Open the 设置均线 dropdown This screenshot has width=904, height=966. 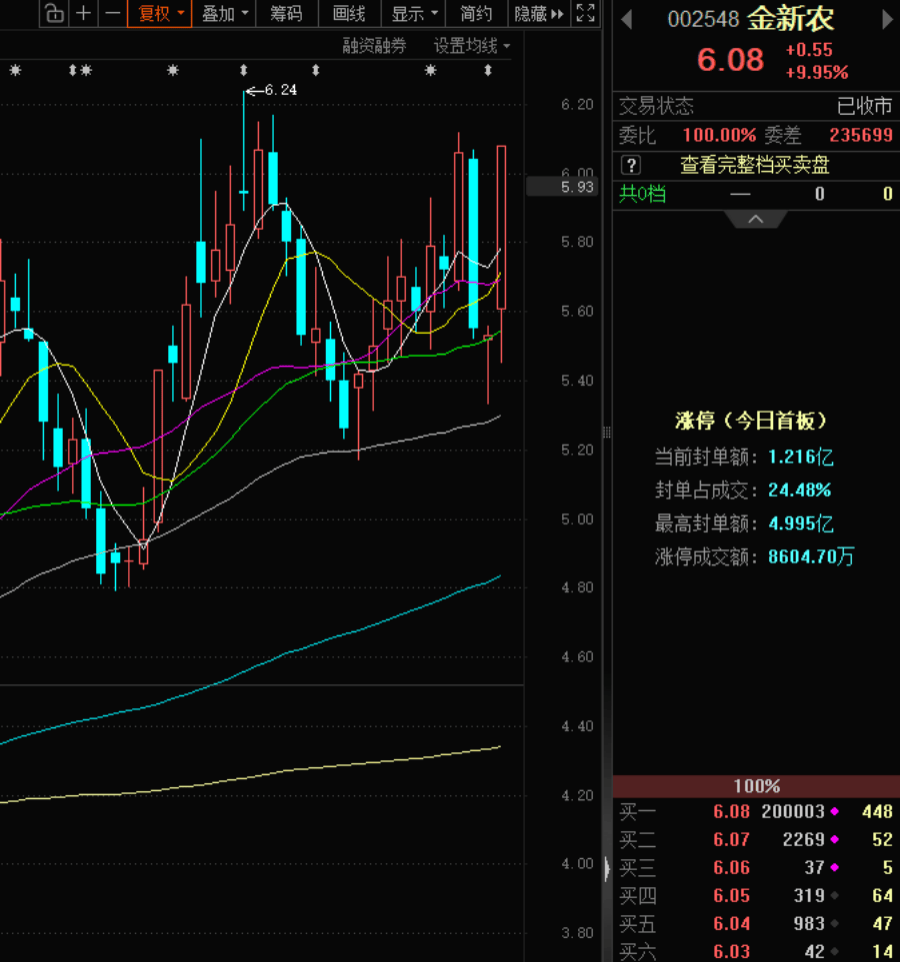tap(471, 45)
